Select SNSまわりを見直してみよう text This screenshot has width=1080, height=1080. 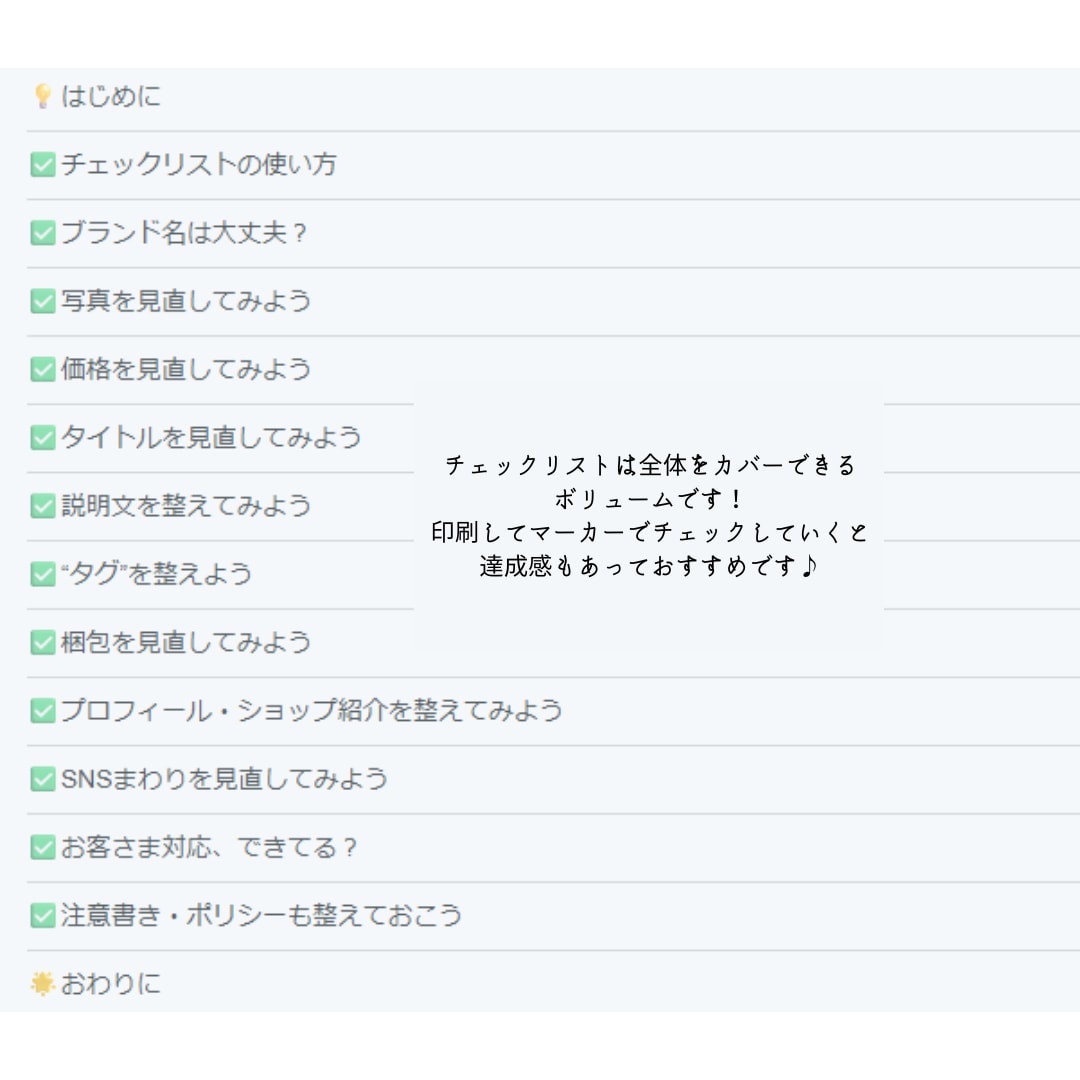(x=224, y=778)
